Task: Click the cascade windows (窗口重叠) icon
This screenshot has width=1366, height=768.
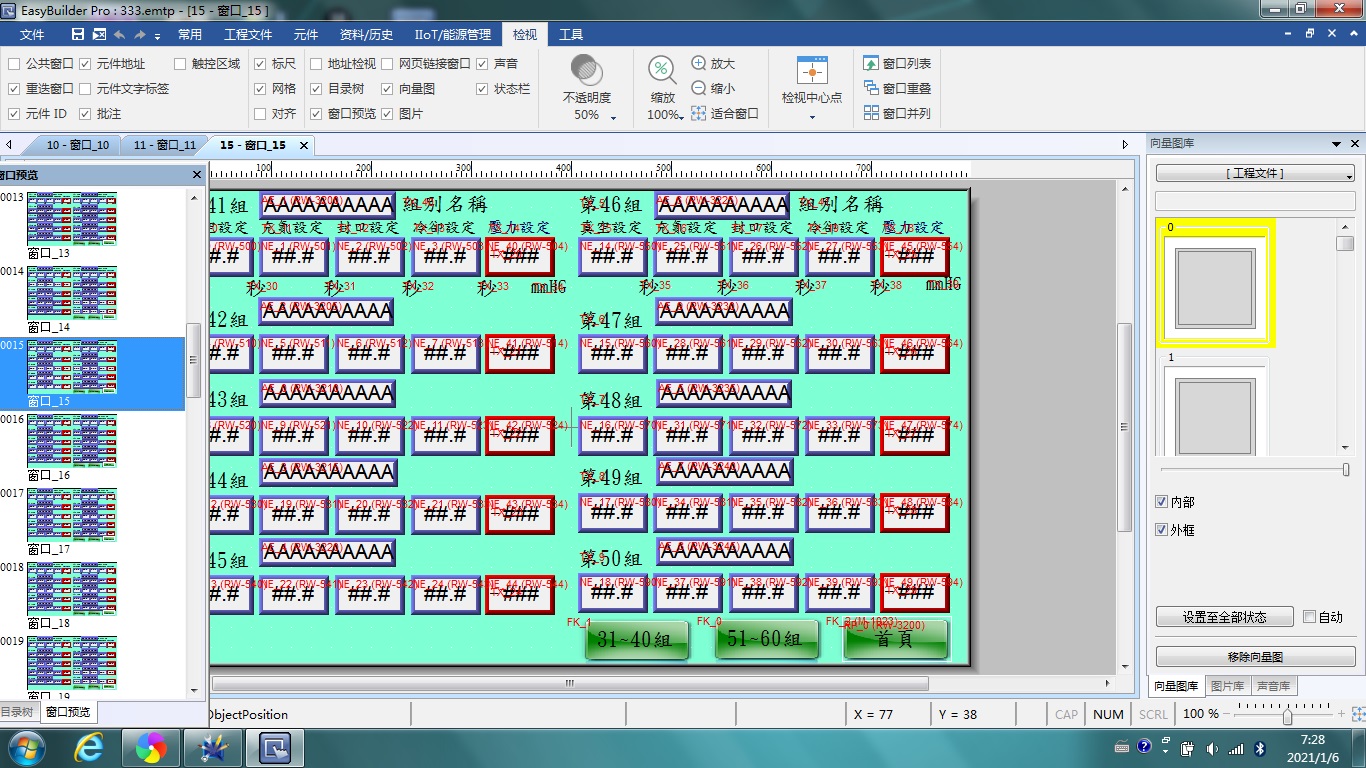Action: click(871, 88)
